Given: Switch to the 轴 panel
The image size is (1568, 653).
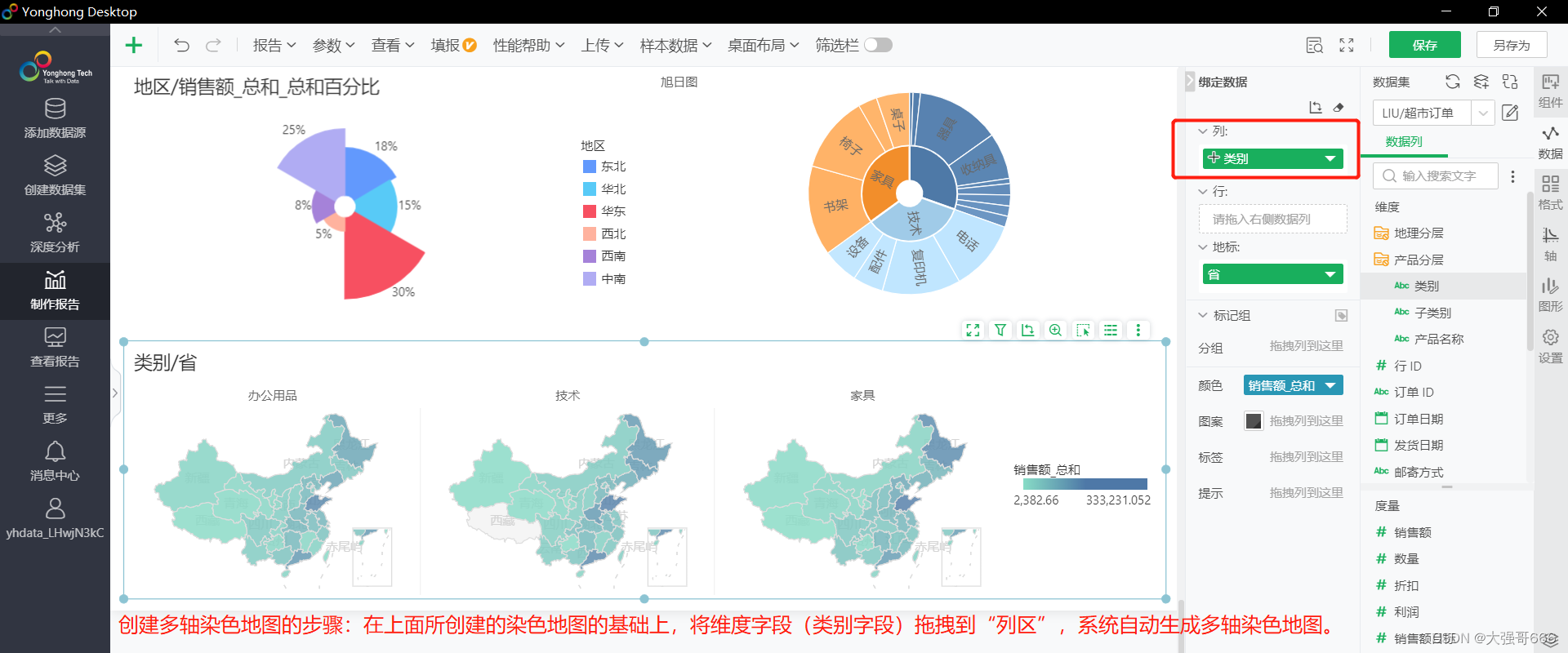Looking at the screenshot, I should coord(1550,244).
